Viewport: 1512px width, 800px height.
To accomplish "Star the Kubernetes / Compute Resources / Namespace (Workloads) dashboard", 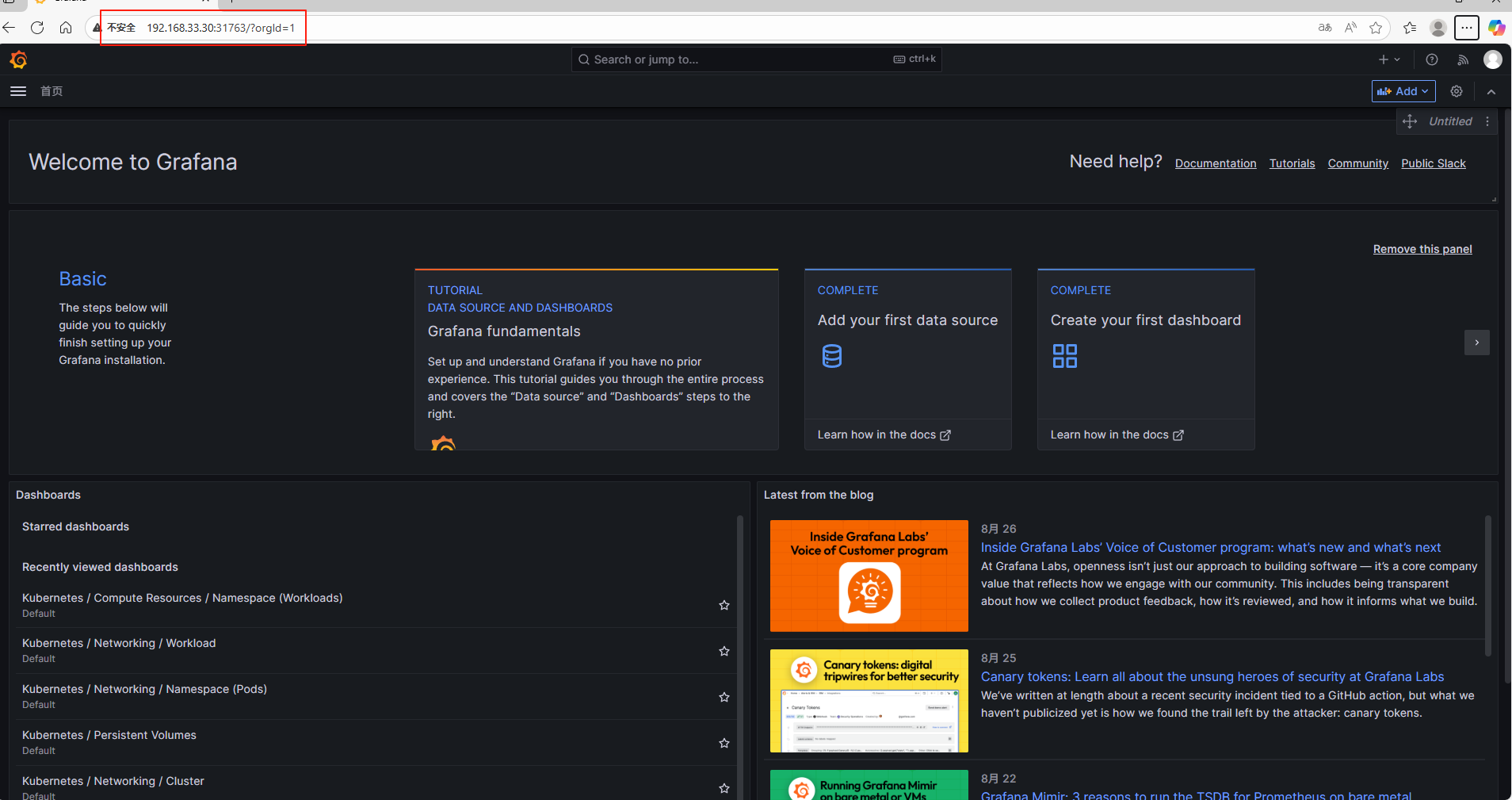I will click(x=724, y=605).
